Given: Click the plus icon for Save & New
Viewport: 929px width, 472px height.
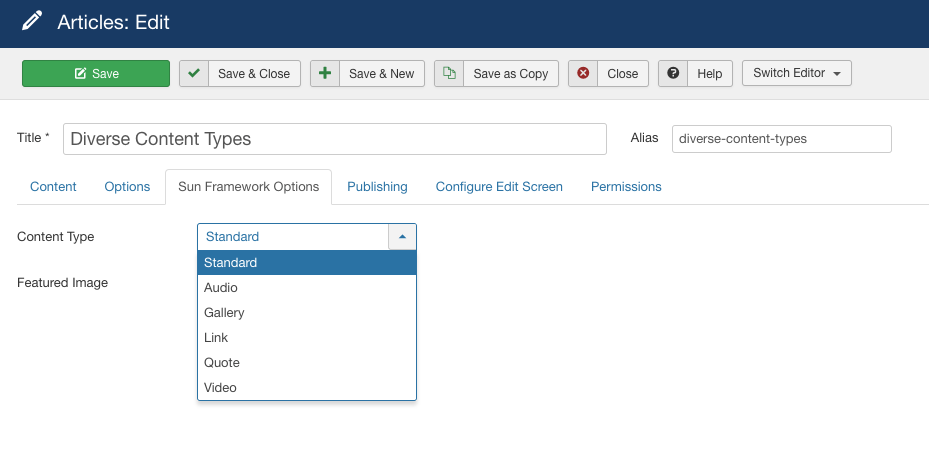Looking at the screenshot, I should point(325,74).
